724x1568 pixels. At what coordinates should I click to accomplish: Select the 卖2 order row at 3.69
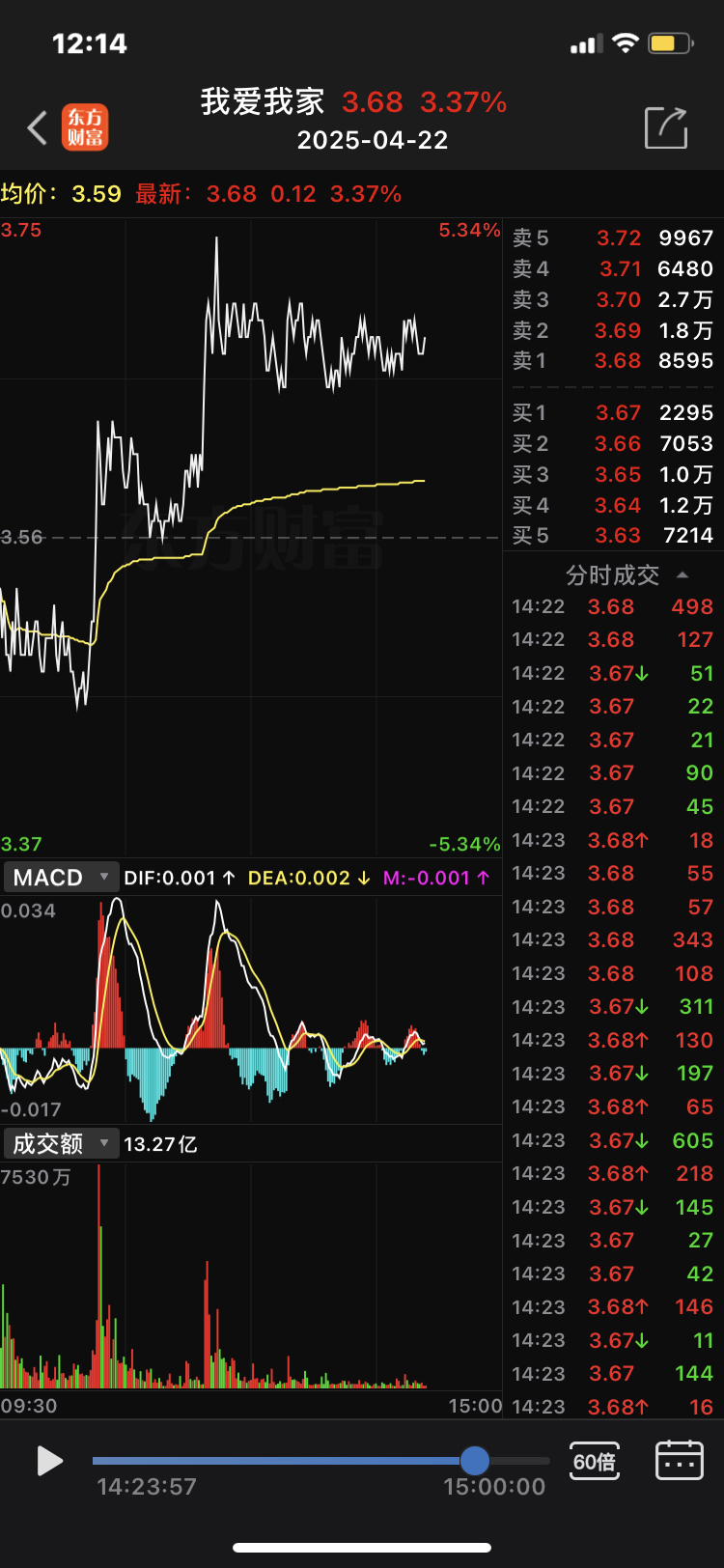coord(613,330)
